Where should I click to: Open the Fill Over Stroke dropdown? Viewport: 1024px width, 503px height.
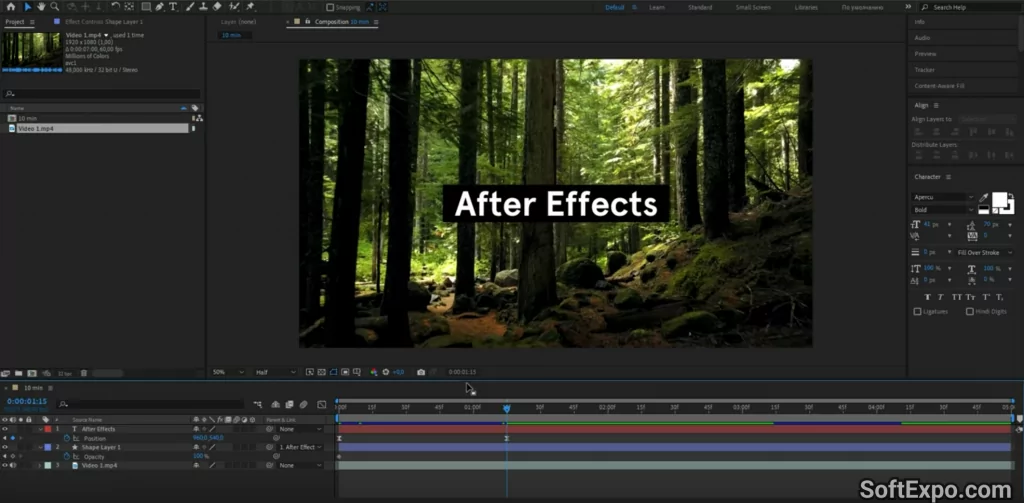(985, 252)
